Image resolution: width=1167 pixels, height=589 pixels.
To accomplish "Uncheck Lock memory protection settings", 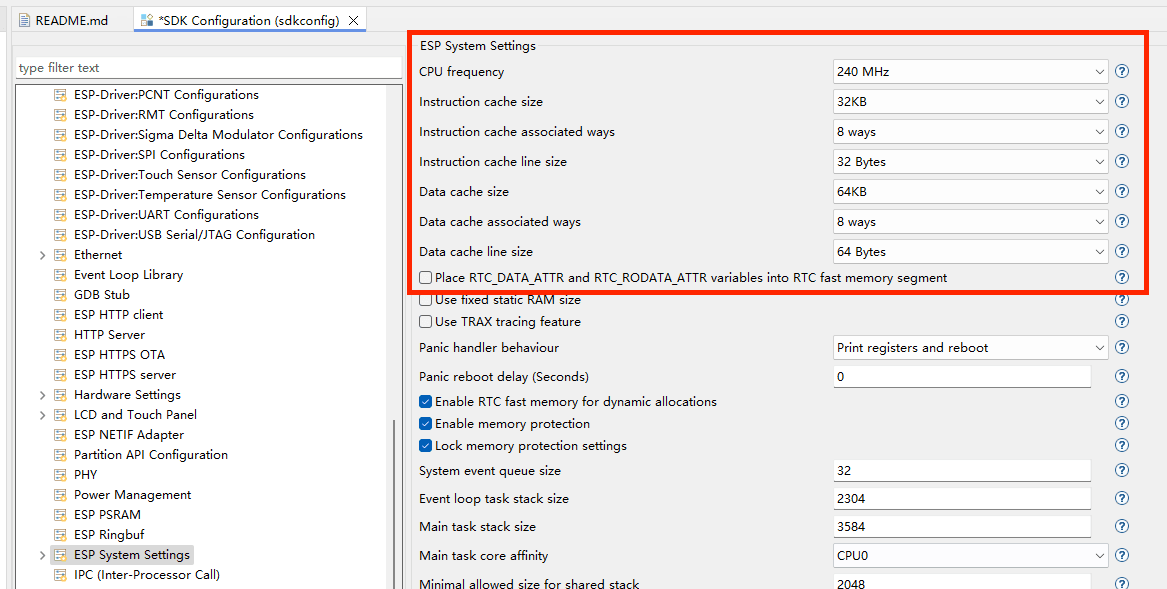I will coord(426,445).
